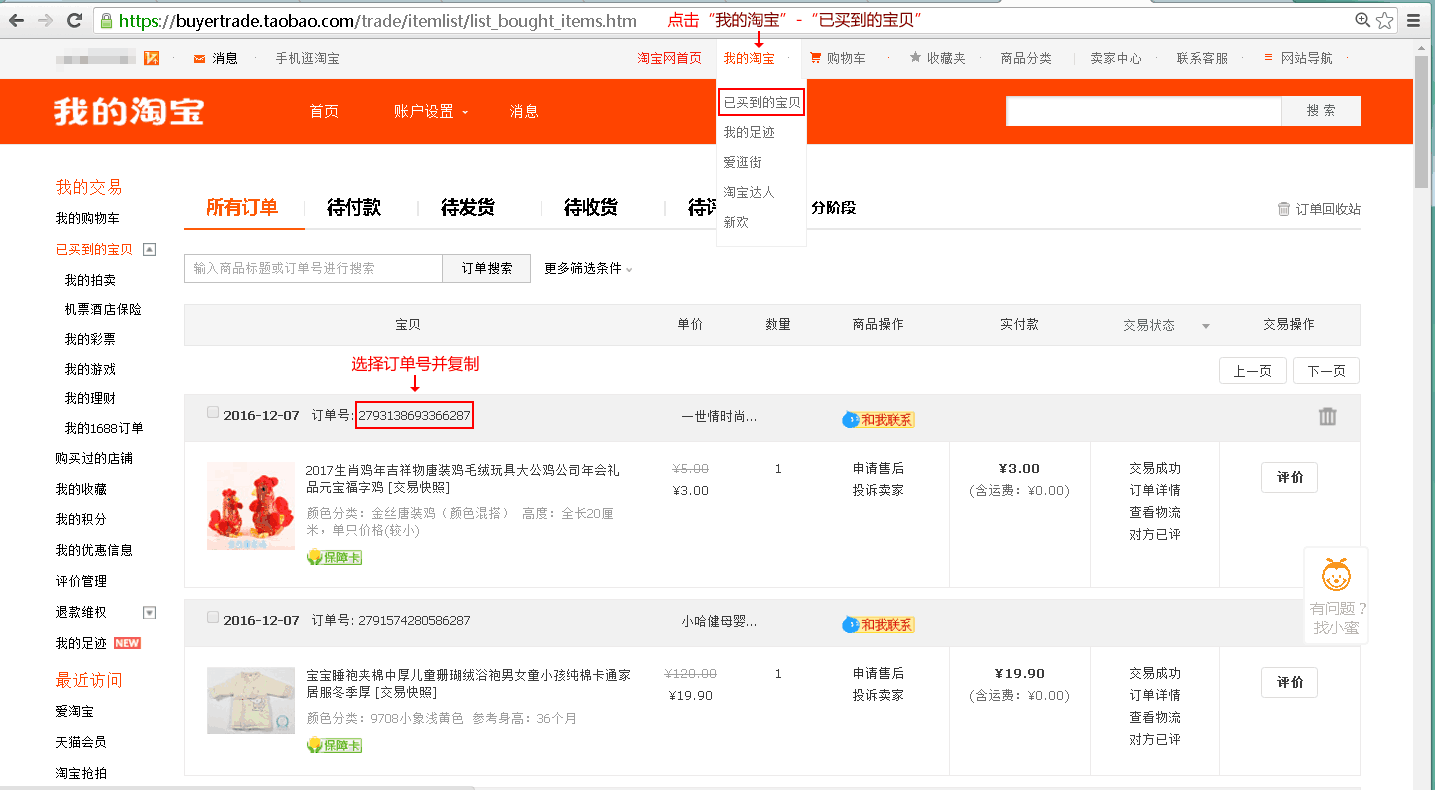The height and width of the screenshot is (790, 1435).
Task: Open the Chrome menu hamburger icon
Action: click(1414, 20)
